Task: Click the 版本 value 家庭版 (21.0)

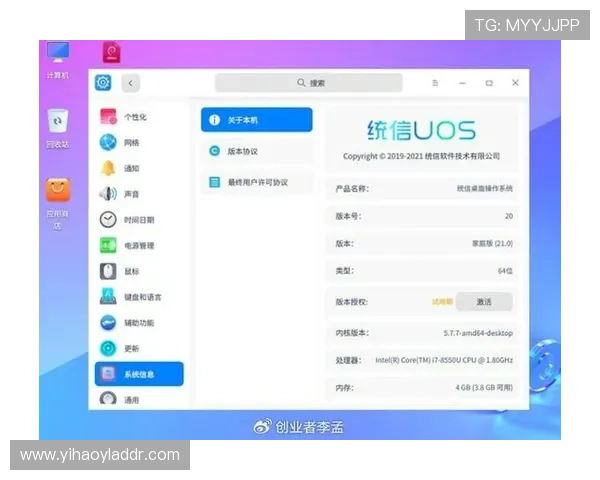Action: [x=492, y=243]
